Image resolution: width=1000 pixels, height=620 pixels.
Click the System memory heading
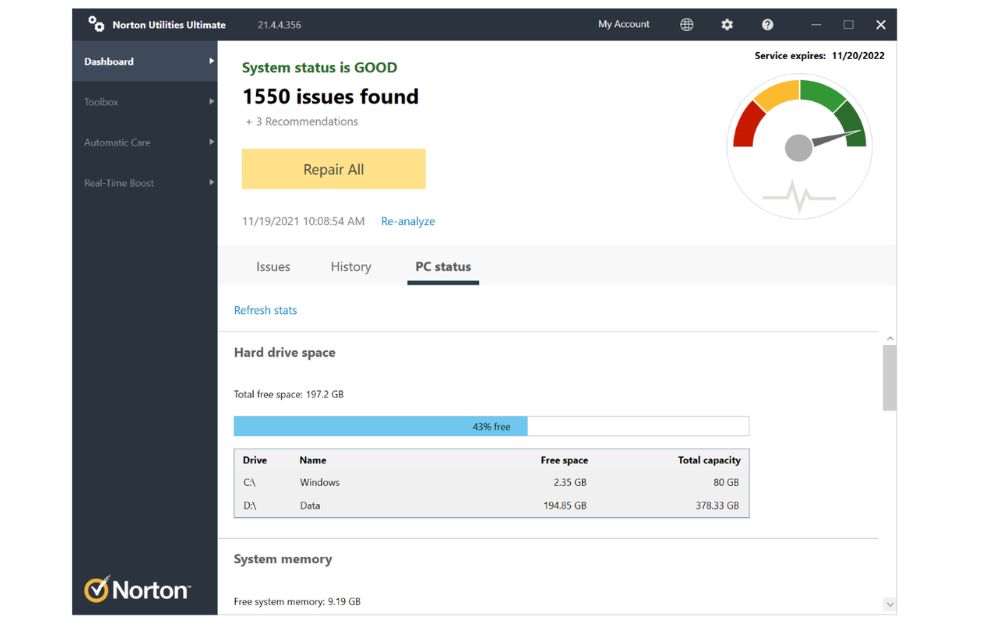tap(283, 559)
